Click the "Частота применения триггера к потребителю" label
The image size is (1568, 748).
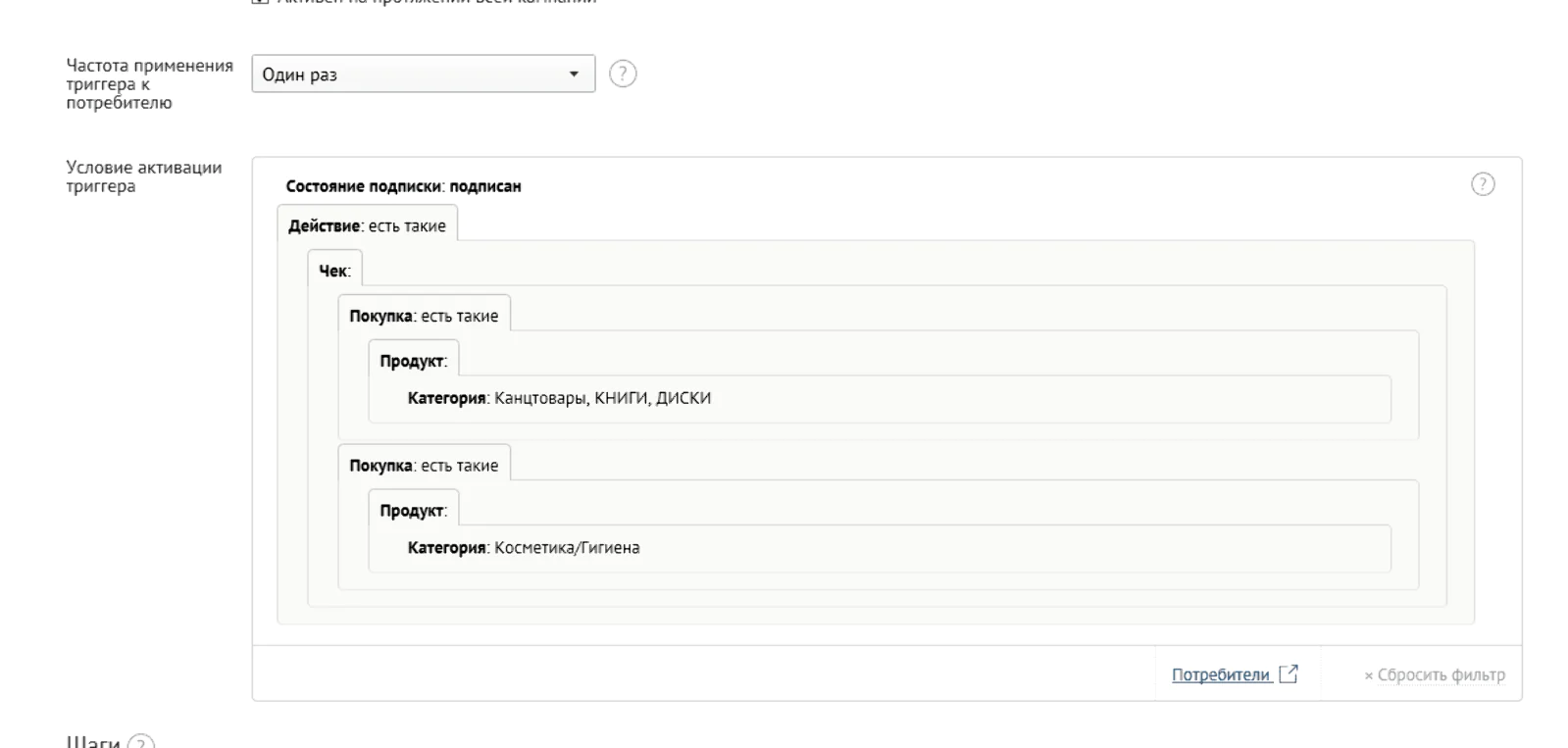click(149, 83)
